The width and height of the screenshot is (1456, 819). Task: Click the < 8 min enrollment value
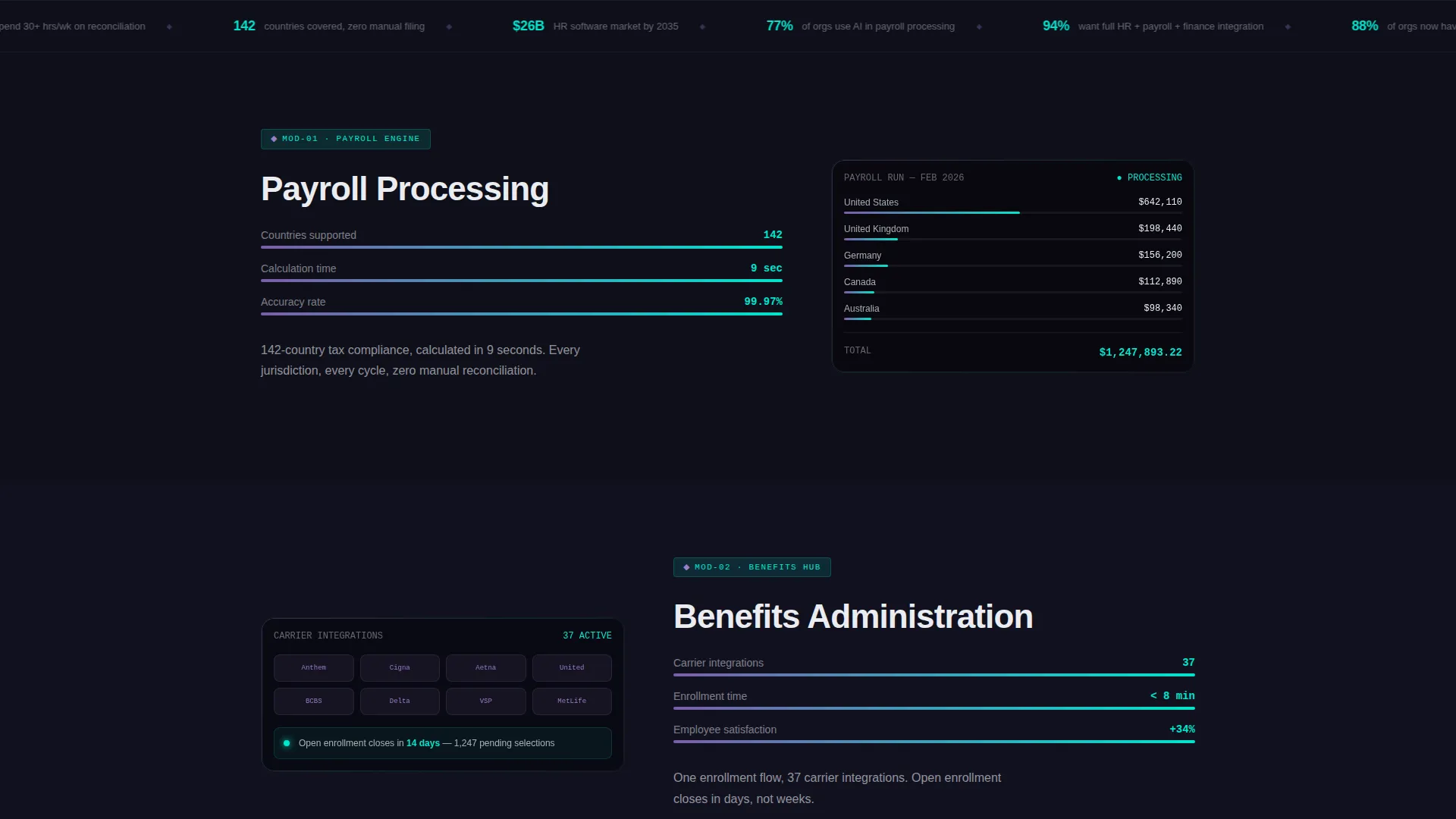1172,696
